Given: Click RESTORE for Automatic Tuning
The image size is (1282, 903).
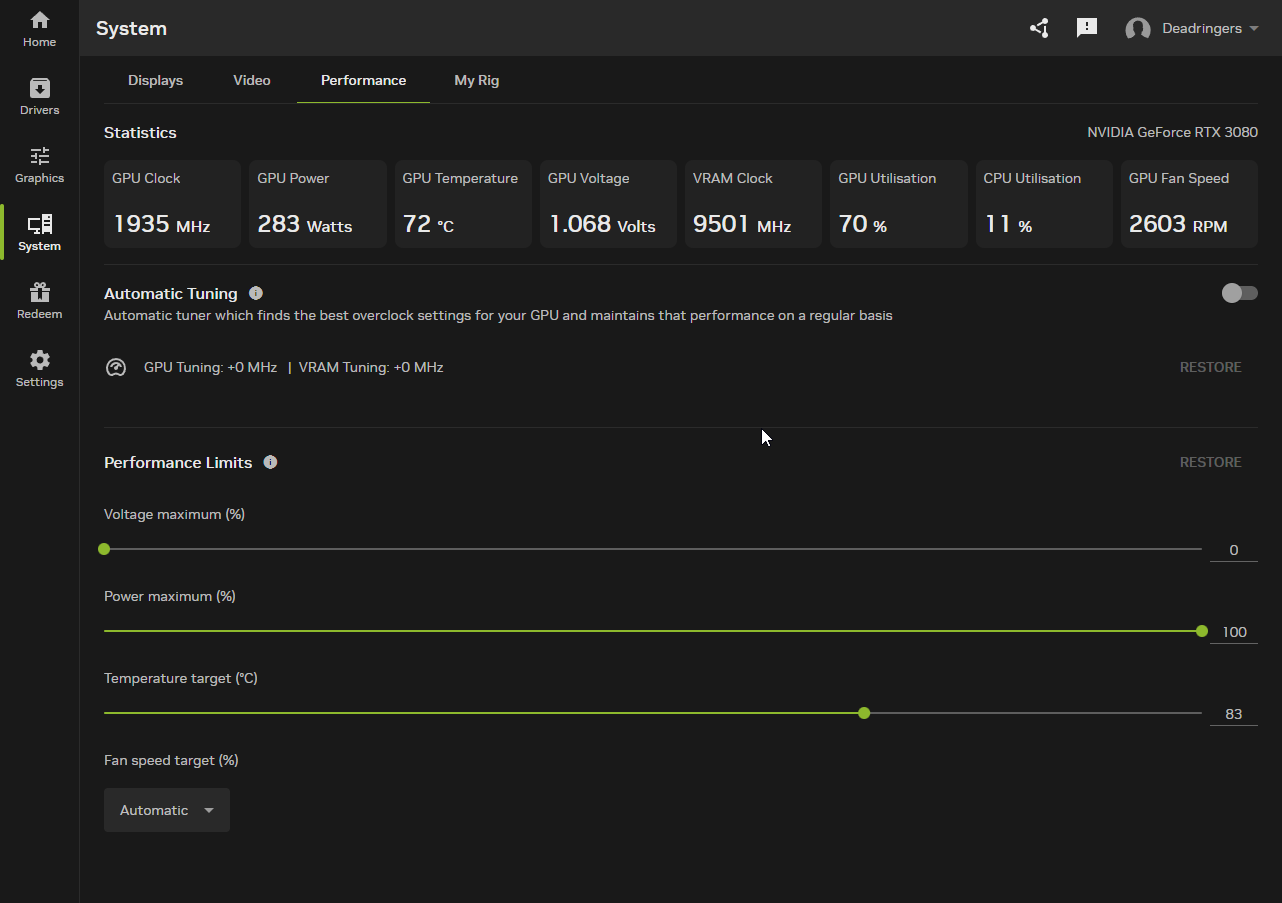Looking at the screenshot, I should (1210, 367).
